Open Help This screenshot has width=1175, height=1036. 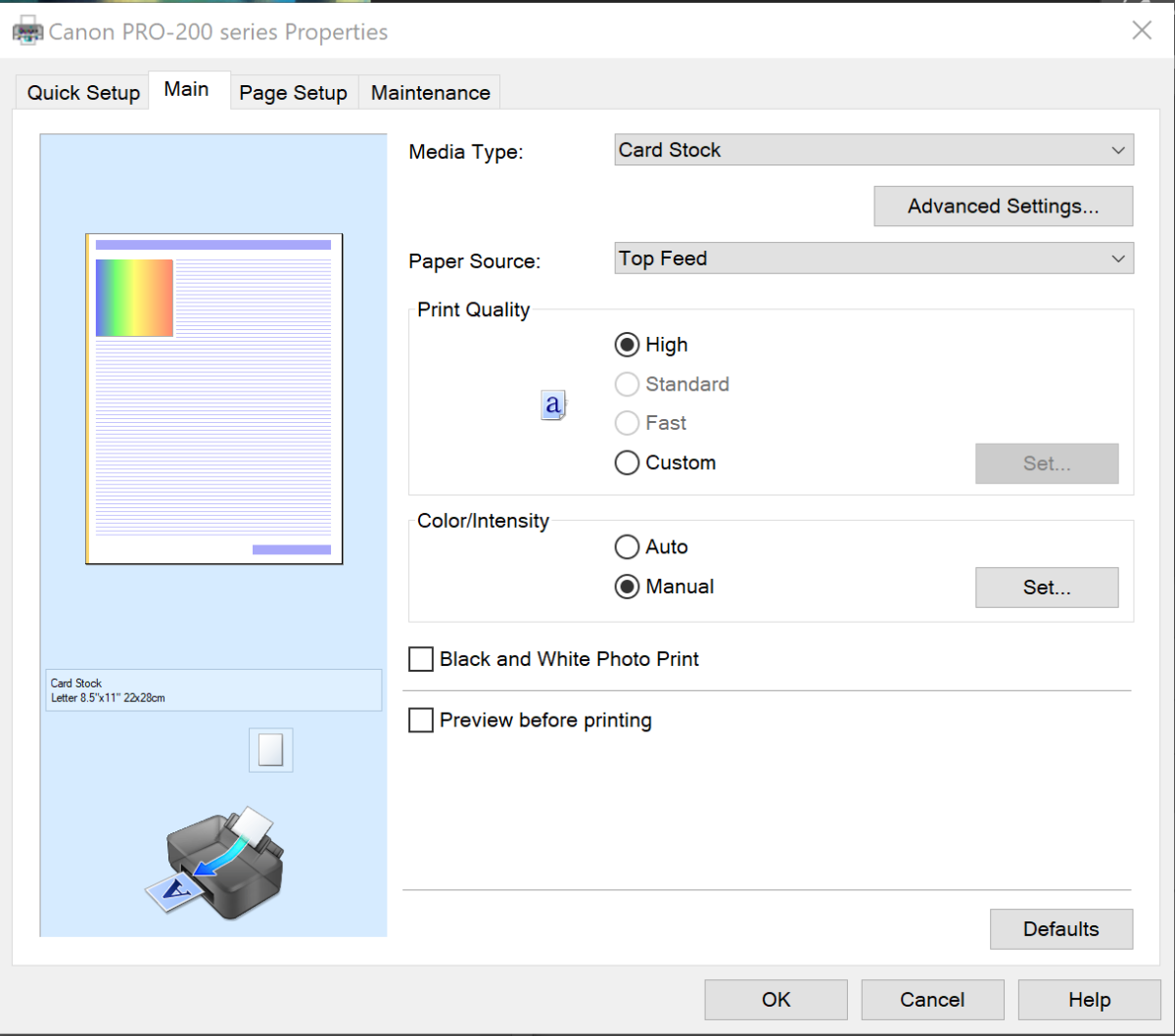[x=1089, y=1000]
